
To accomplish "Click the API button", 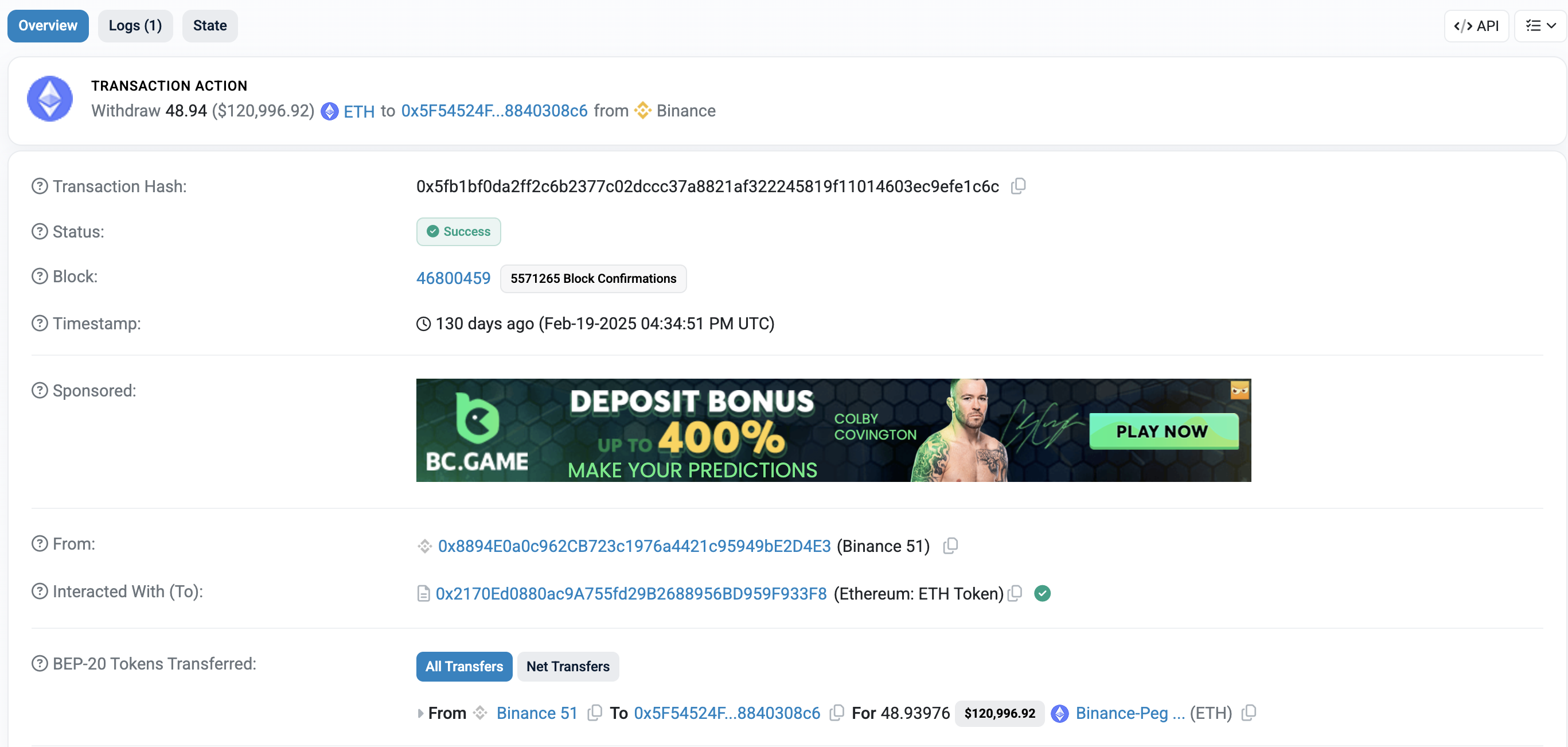I will click(1476, 26).
